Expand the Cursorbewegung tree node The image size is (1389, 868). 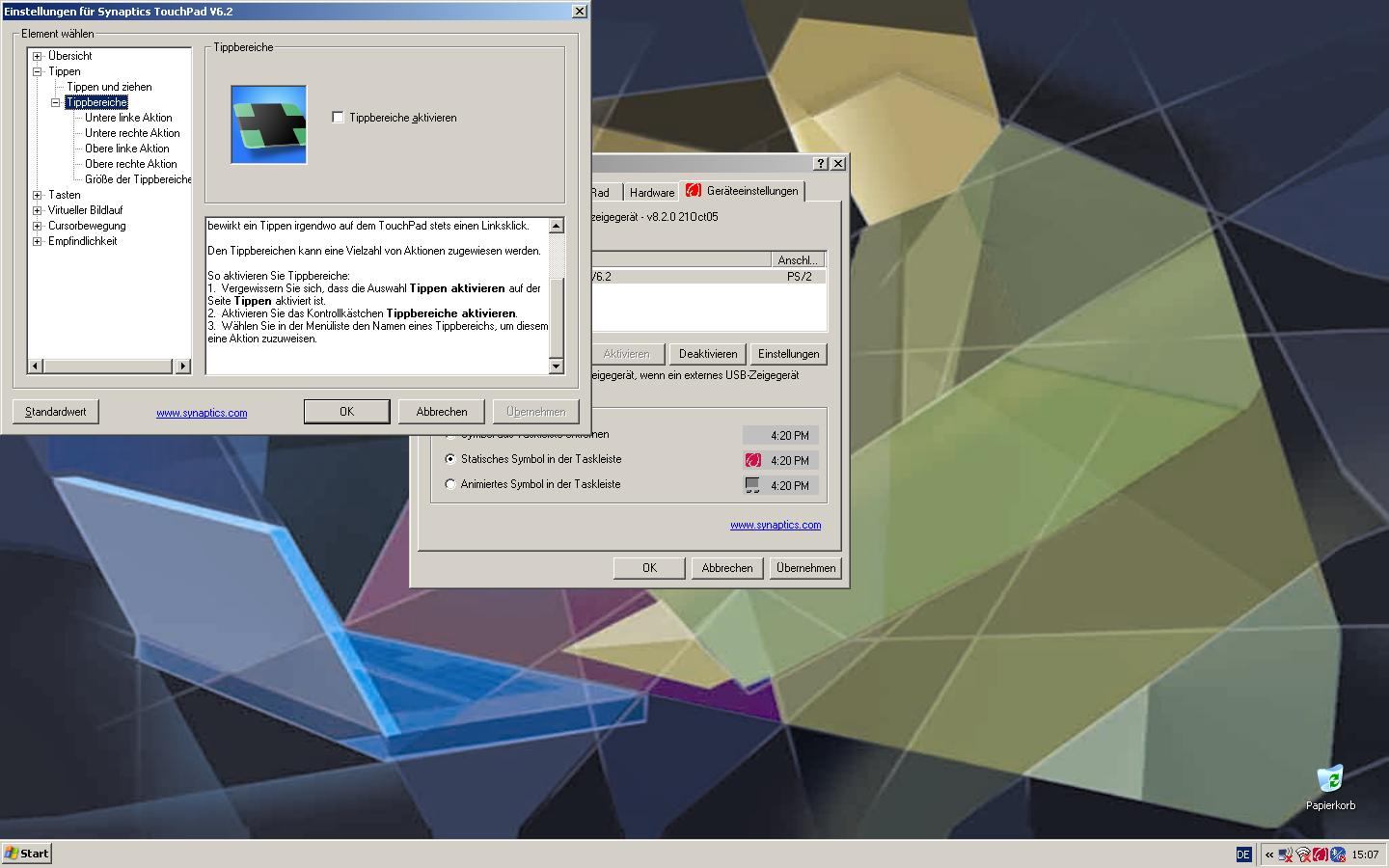click(x=38, y=226)
